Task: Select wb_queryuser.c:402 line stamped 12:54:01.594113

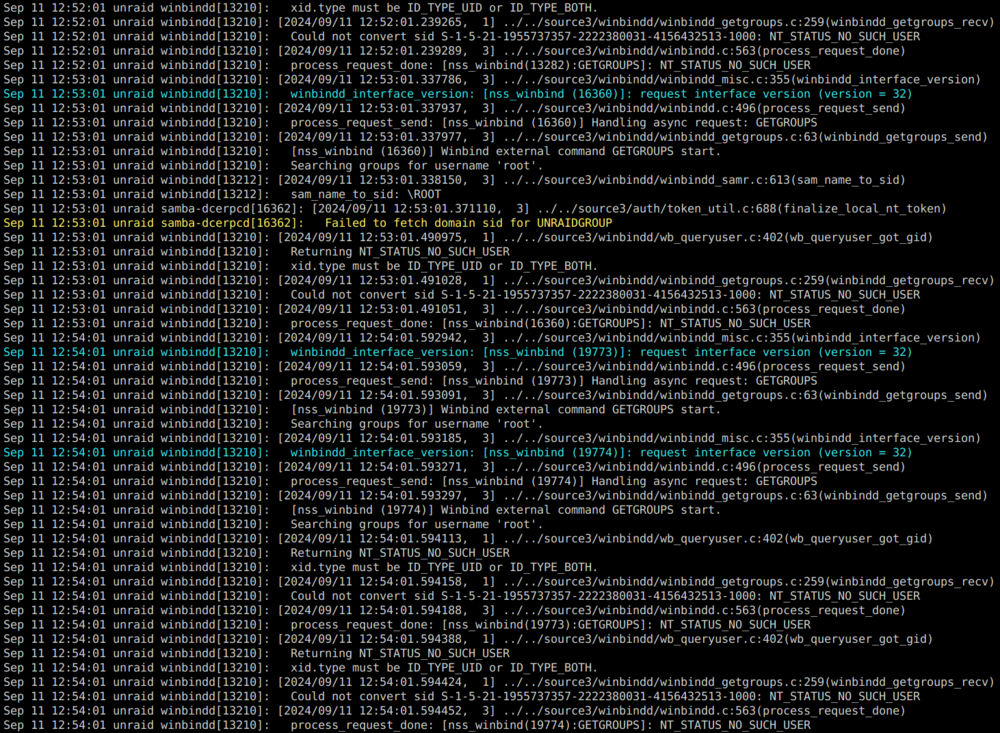Action: tap(468, 538)
